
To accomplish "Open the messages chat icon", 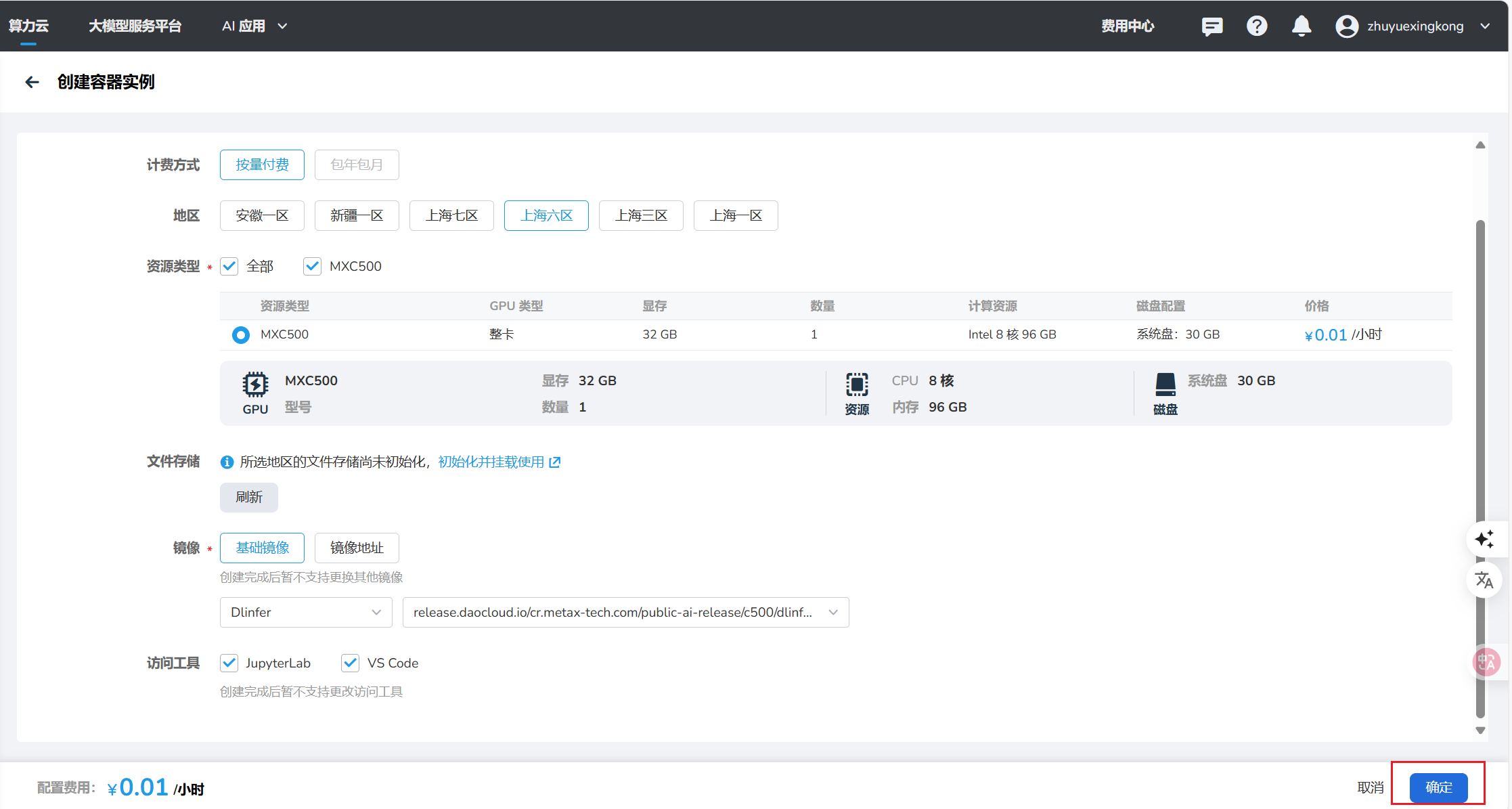I will click(x=1211, y=26).
